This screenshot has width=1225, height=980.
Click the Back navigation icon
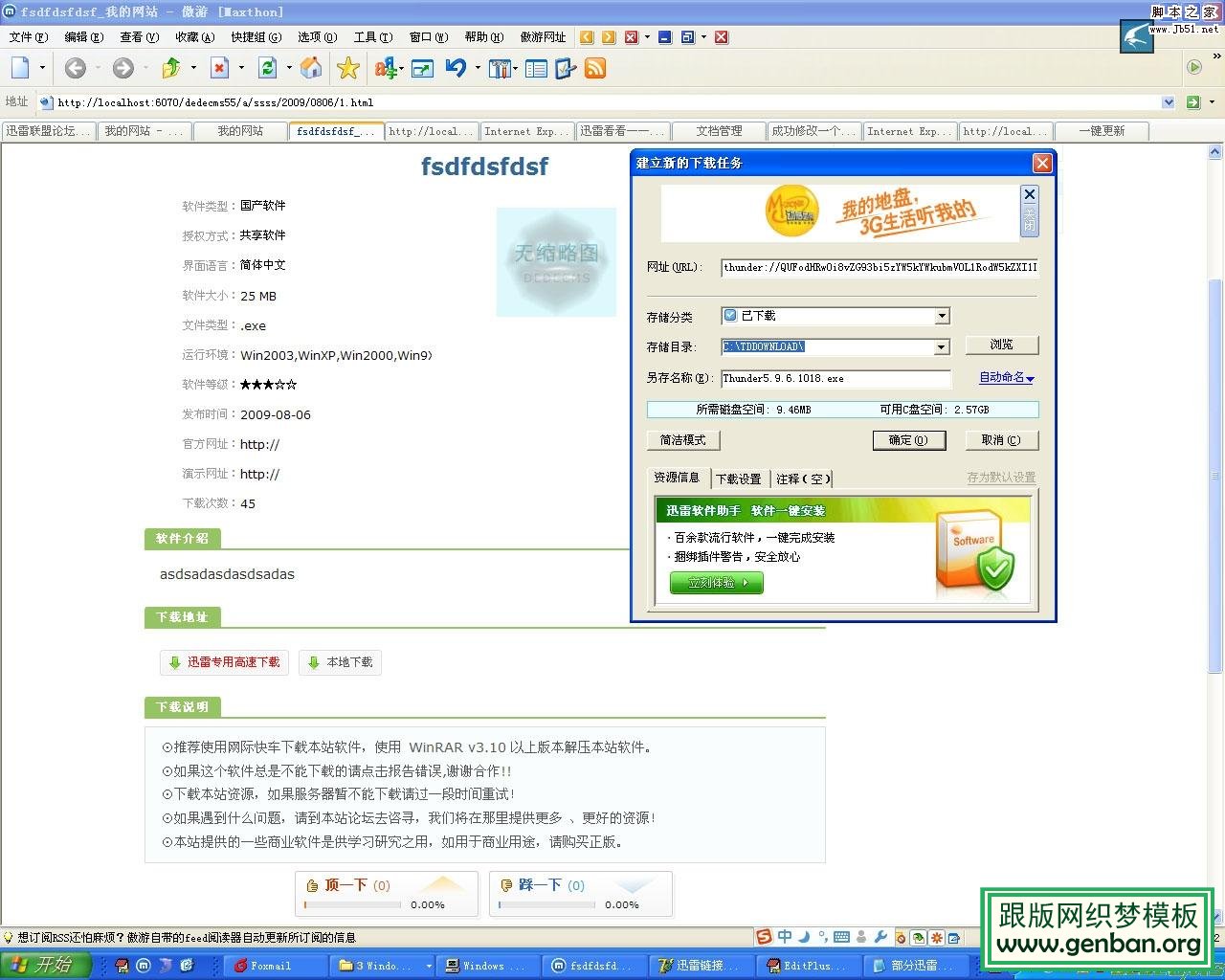pos(75,68)
